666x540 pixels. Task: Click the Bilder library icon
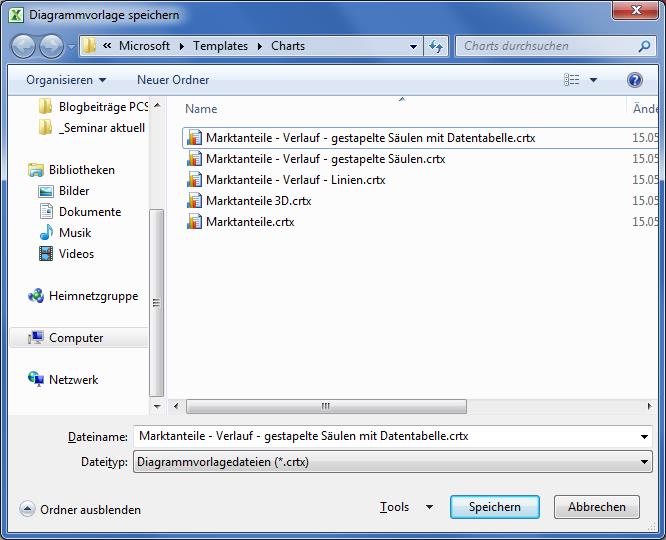46,191
